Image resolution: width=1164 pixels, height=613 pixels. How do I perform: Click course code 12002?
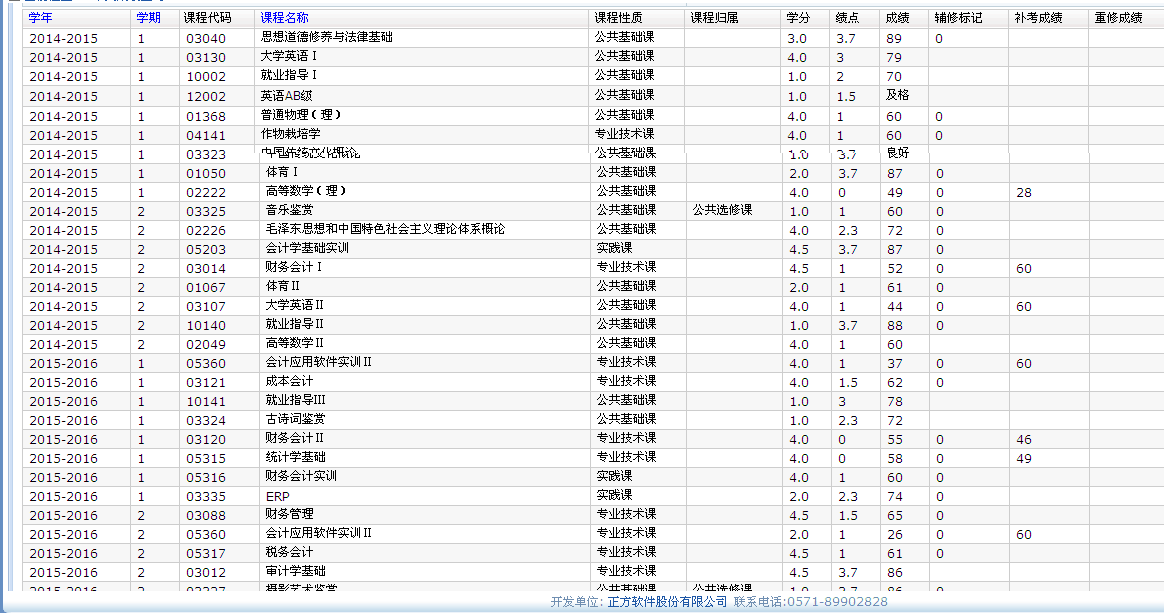coord(206,97)
